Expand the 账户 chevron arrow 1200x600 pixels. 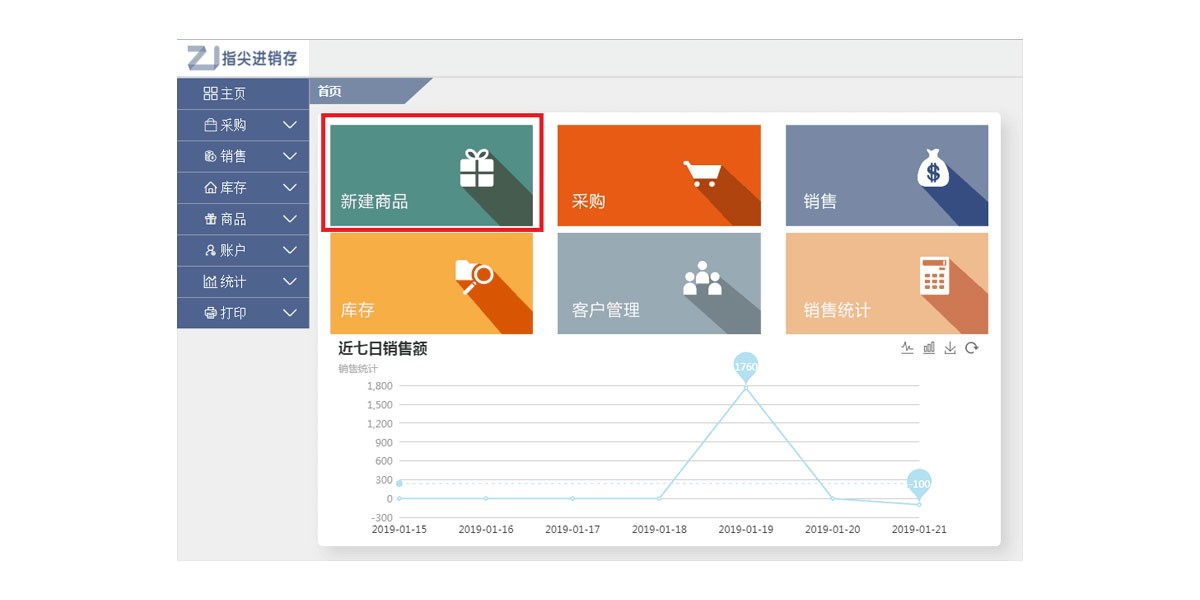pyautogui.click(x=290, y=250)
